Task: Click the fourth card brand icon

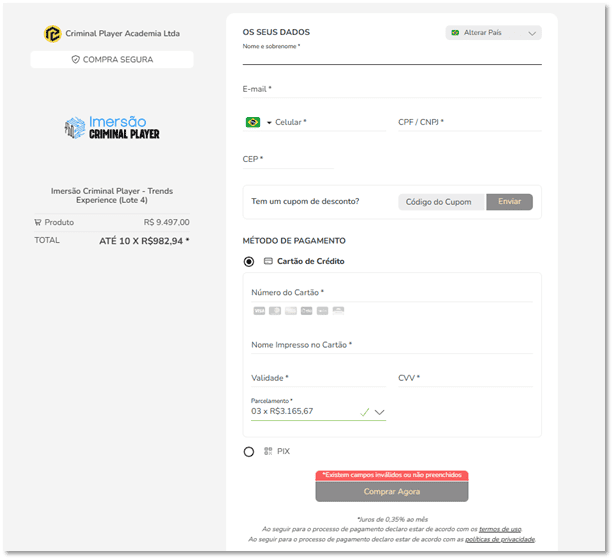Action: pyautogui.click(x=306, y=311)
